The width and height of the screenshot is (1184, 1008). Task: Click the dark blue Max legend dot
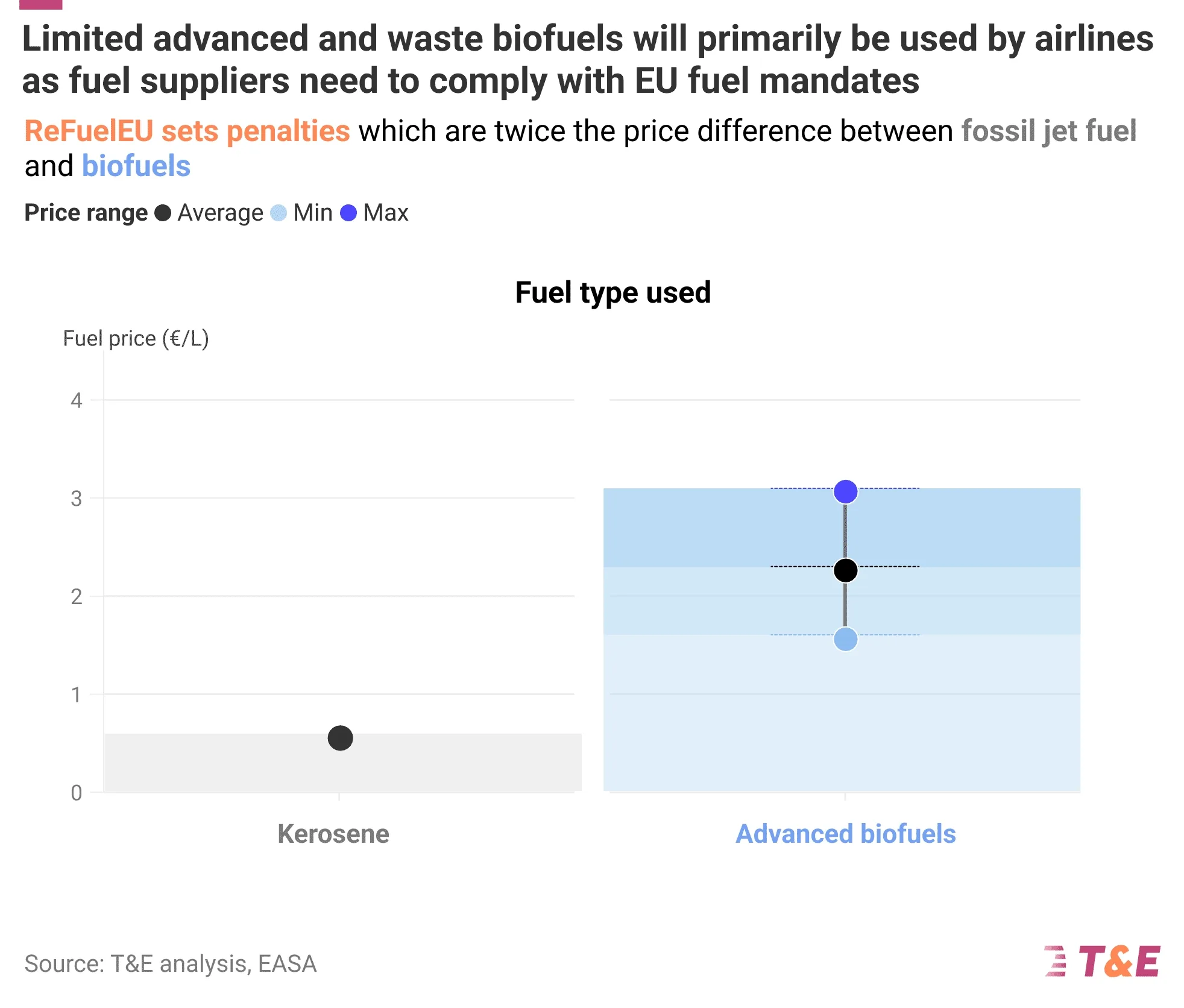pyautogui.click(x=348, y=213)
